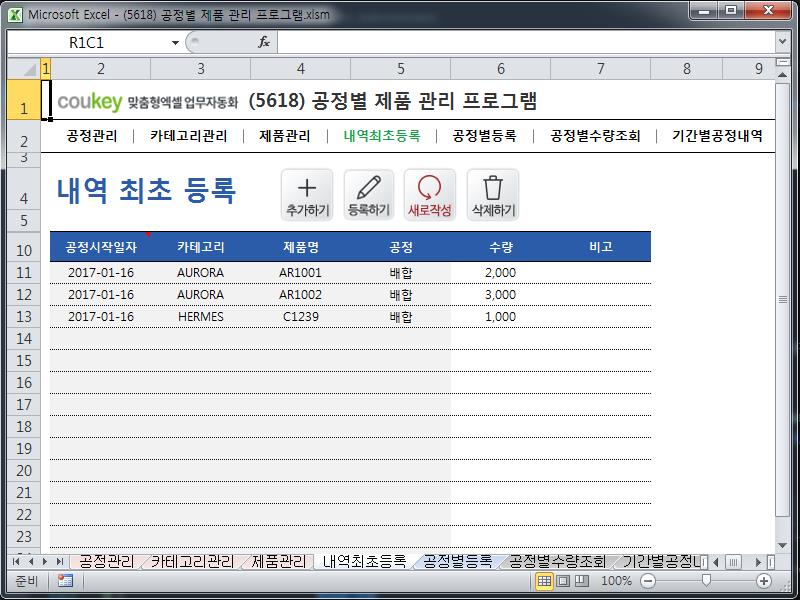Select row header 15
The image size is (800, 600).
24,361
